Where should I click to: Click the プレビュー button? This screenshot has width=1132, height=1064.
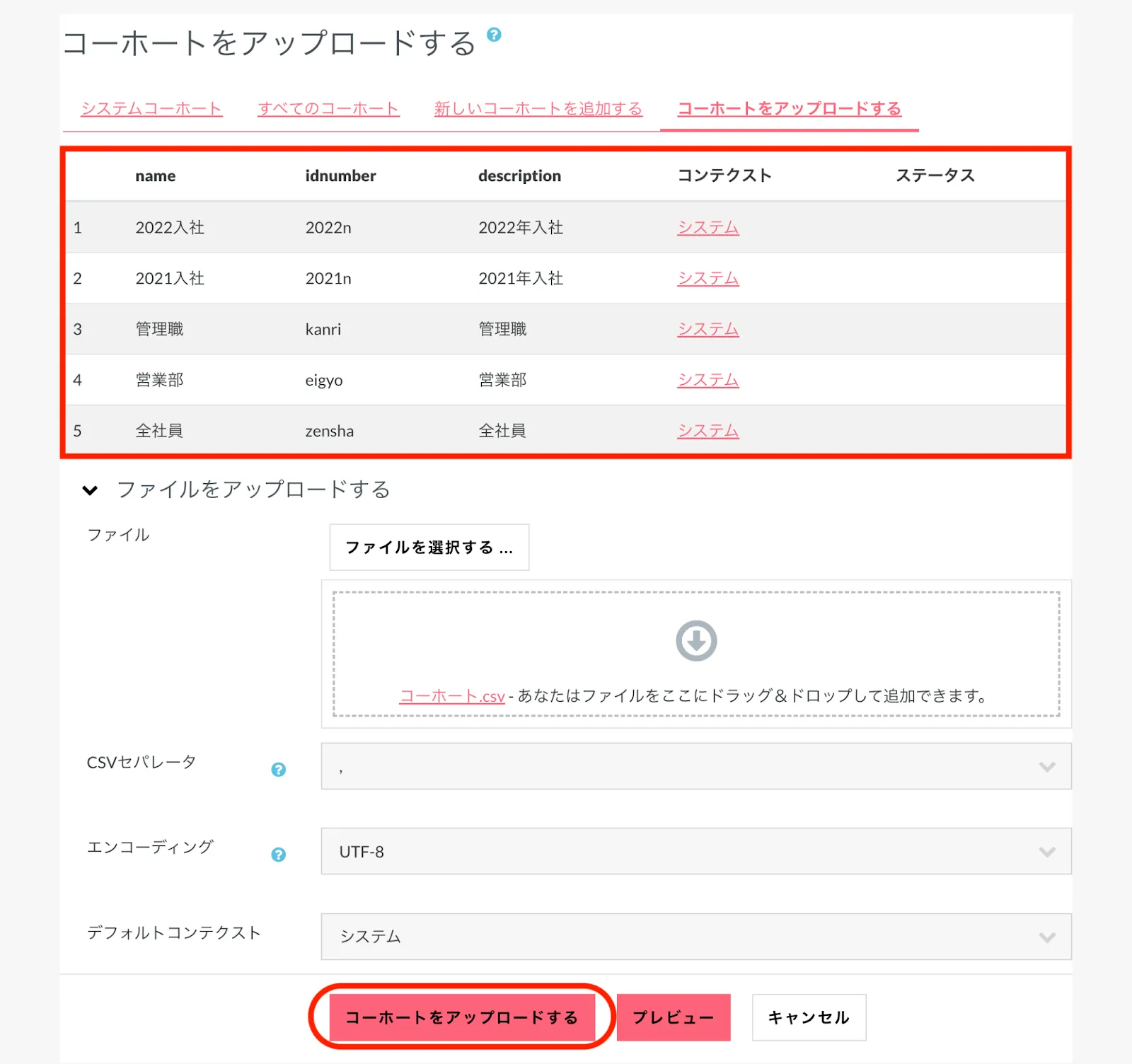pyautogui.click(x=673, y=1017)
